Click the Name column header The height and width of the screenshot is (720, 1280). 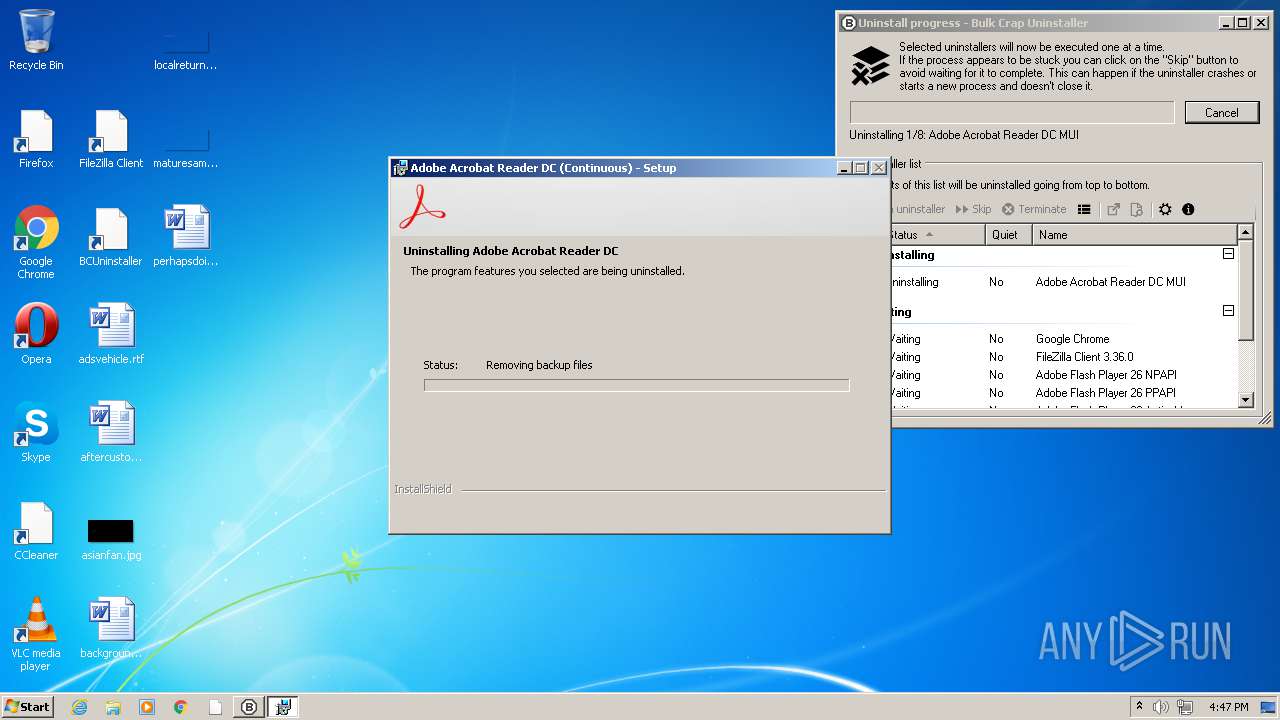click(1134, 235)
